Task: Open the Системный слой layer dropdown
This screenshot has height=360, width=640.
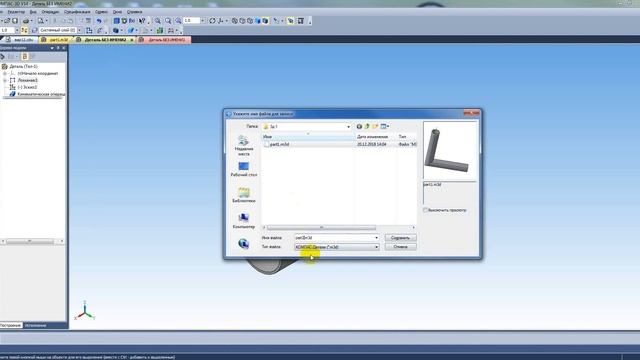Action: (x=79, y=30)
